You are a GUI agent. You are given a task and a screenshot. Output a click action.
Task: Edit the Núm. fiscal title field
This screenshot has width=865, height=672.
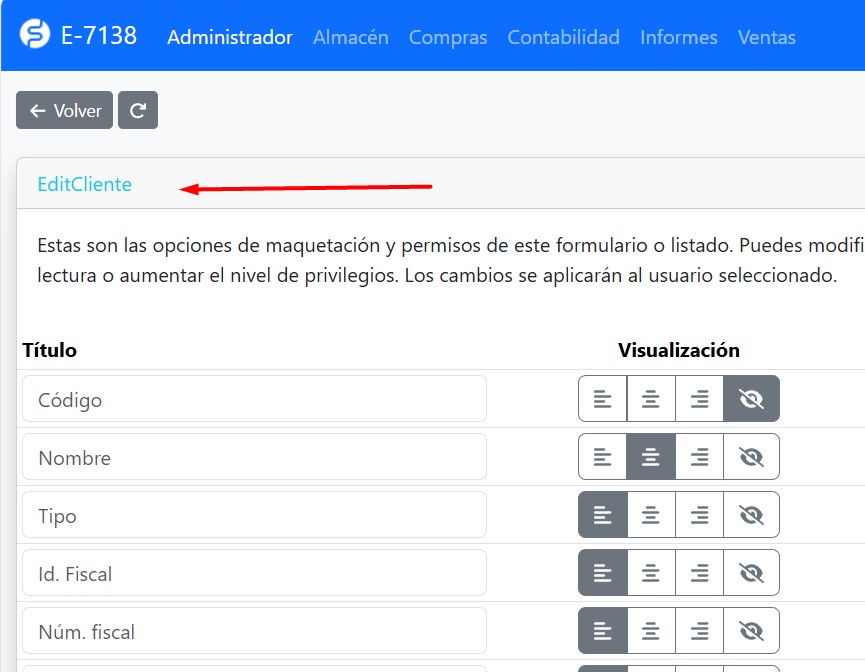(254, 631)
